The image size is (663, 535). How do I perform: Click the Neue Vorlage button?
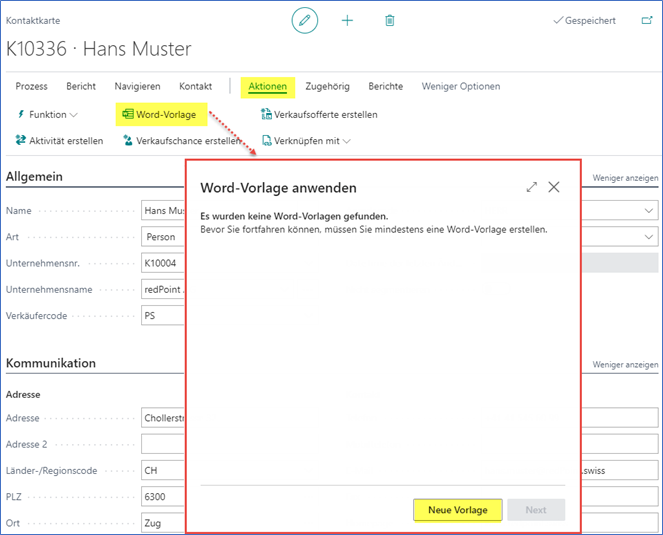[x=457, y=510]
